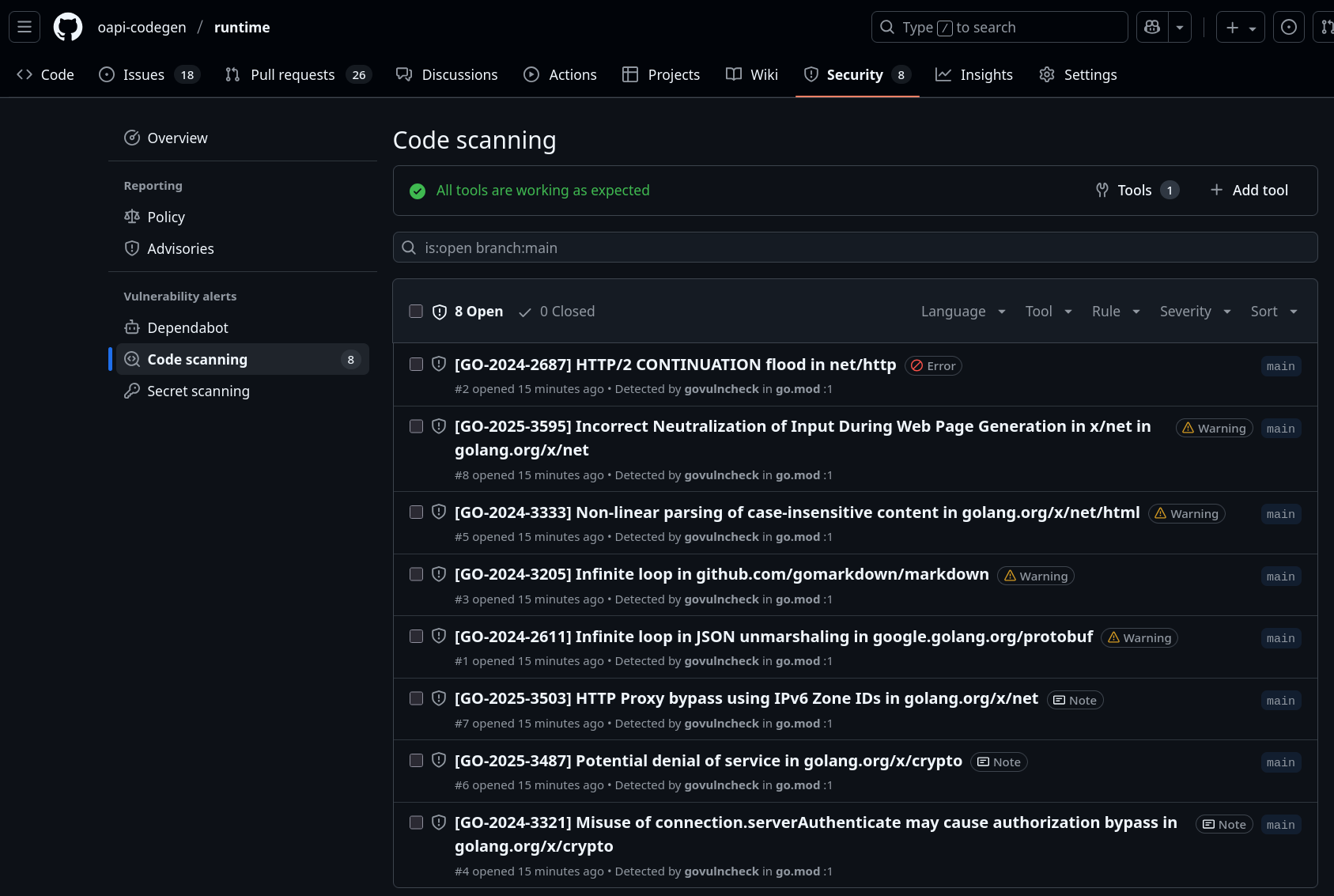The image size is (1334, 896).
Task: Click the shield icon beside GO-2024-2687 alert
Action: (x=439, y=364)
